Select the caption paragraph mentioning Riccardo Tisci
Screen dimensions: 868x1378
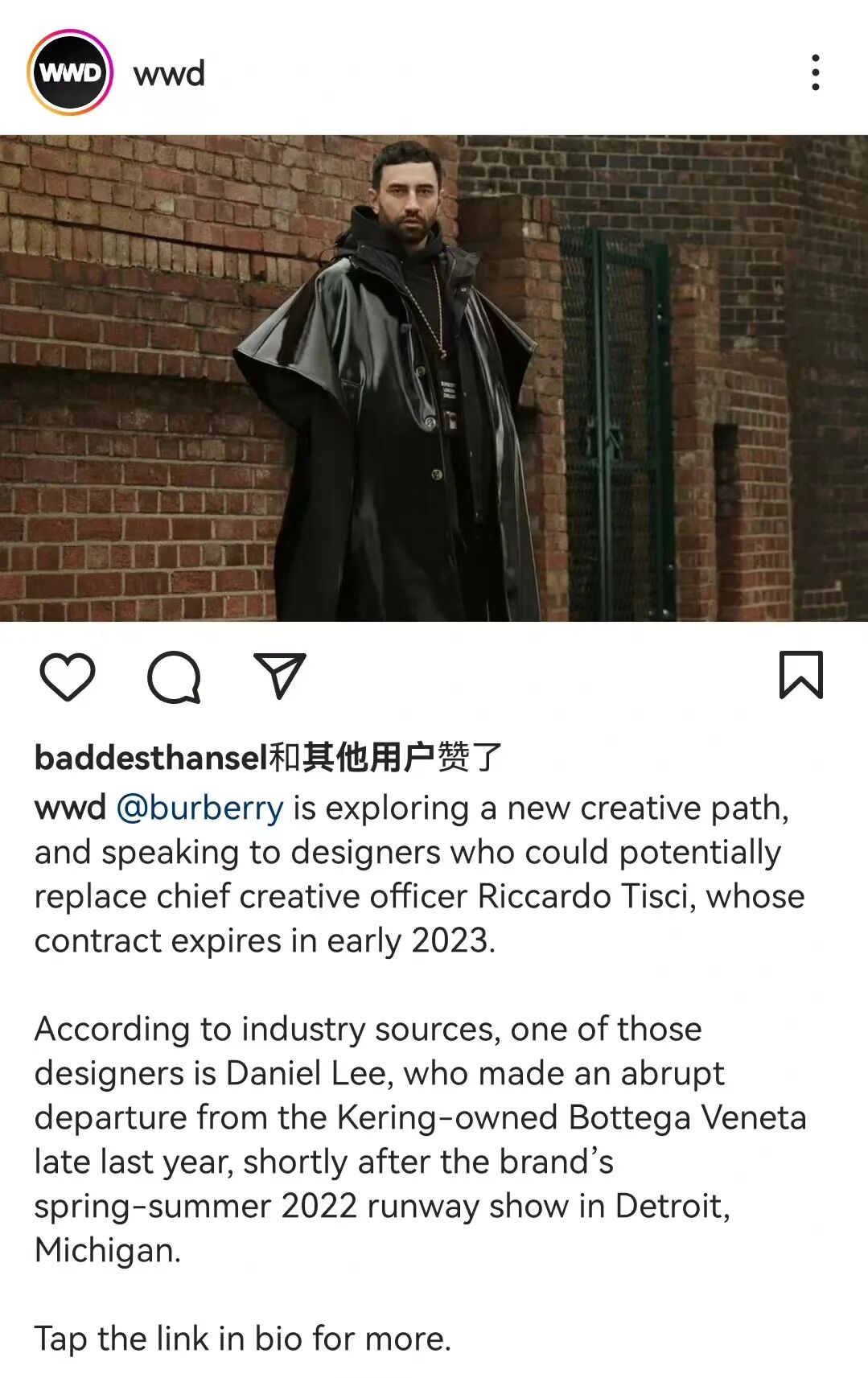click(419, 874)
